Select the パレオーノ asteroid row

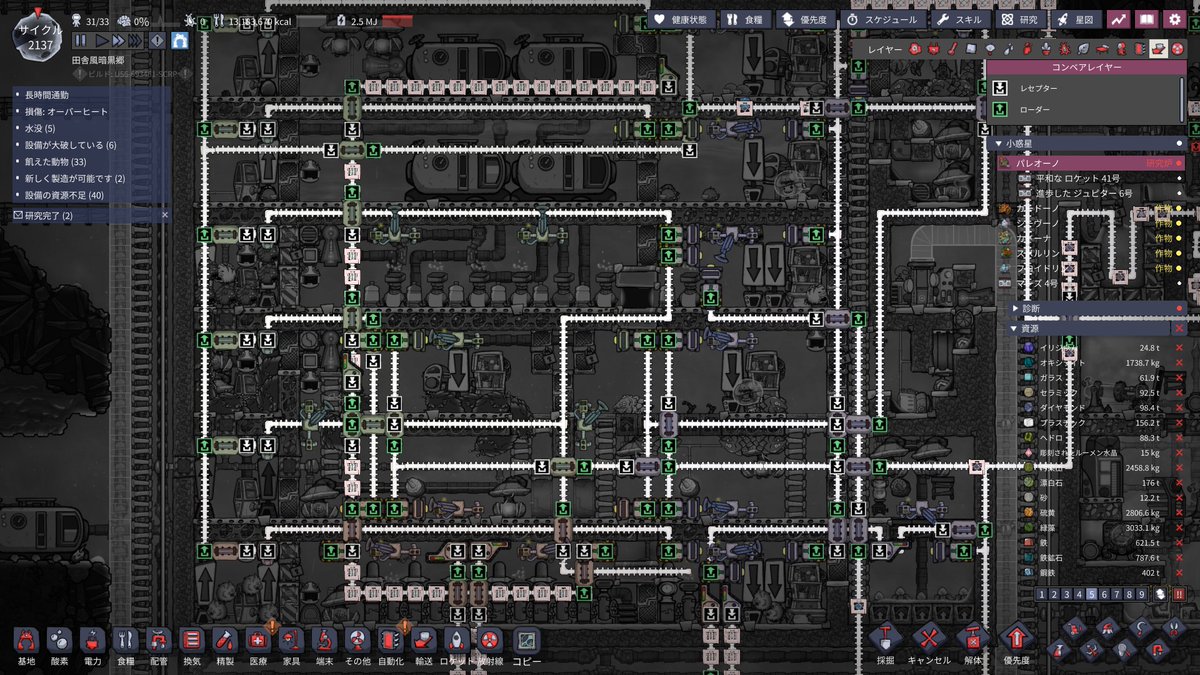pyautogui.click(x=1092, y=162)
